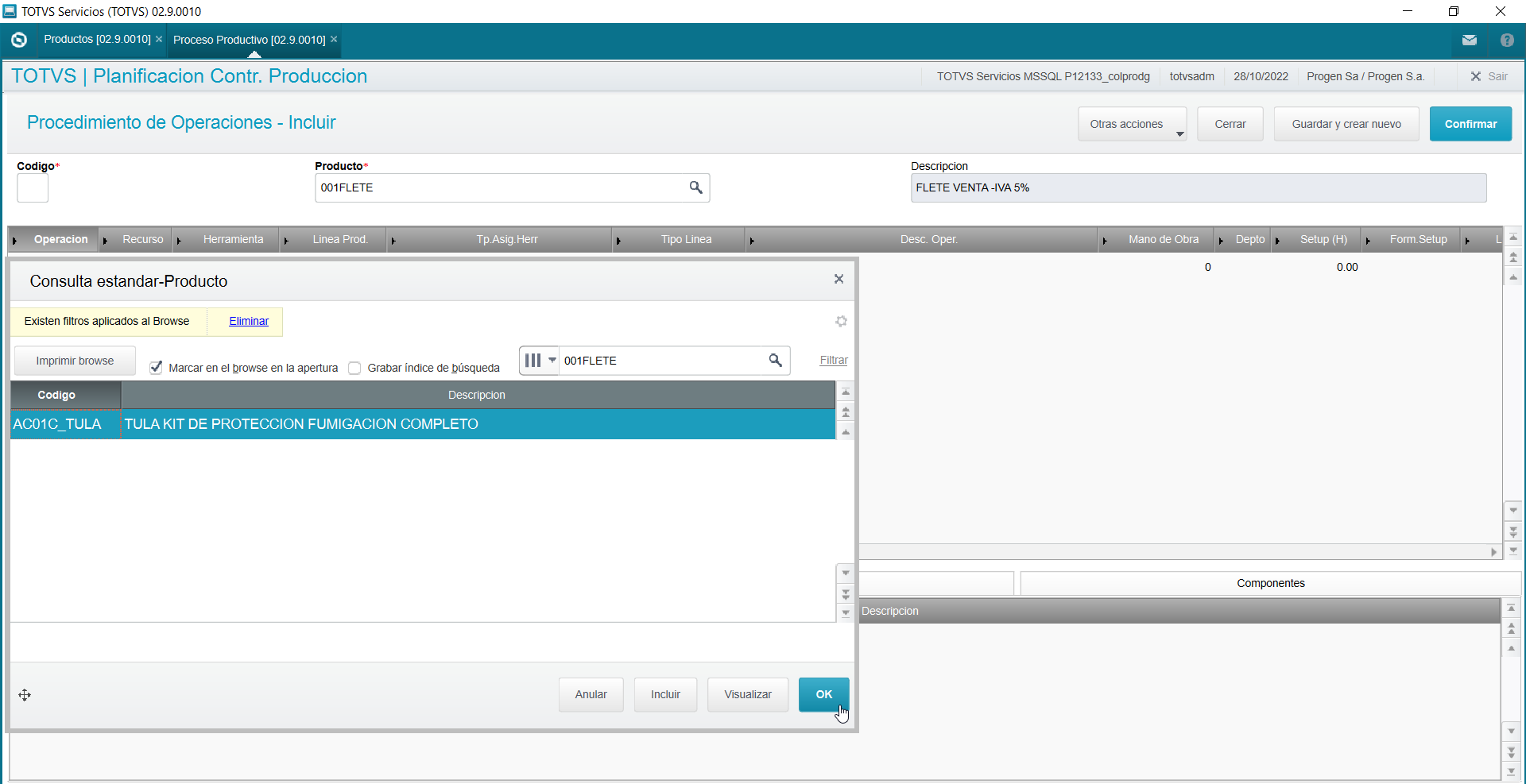
Task: Click the Descripcion field
Action: coord(1198,188)
